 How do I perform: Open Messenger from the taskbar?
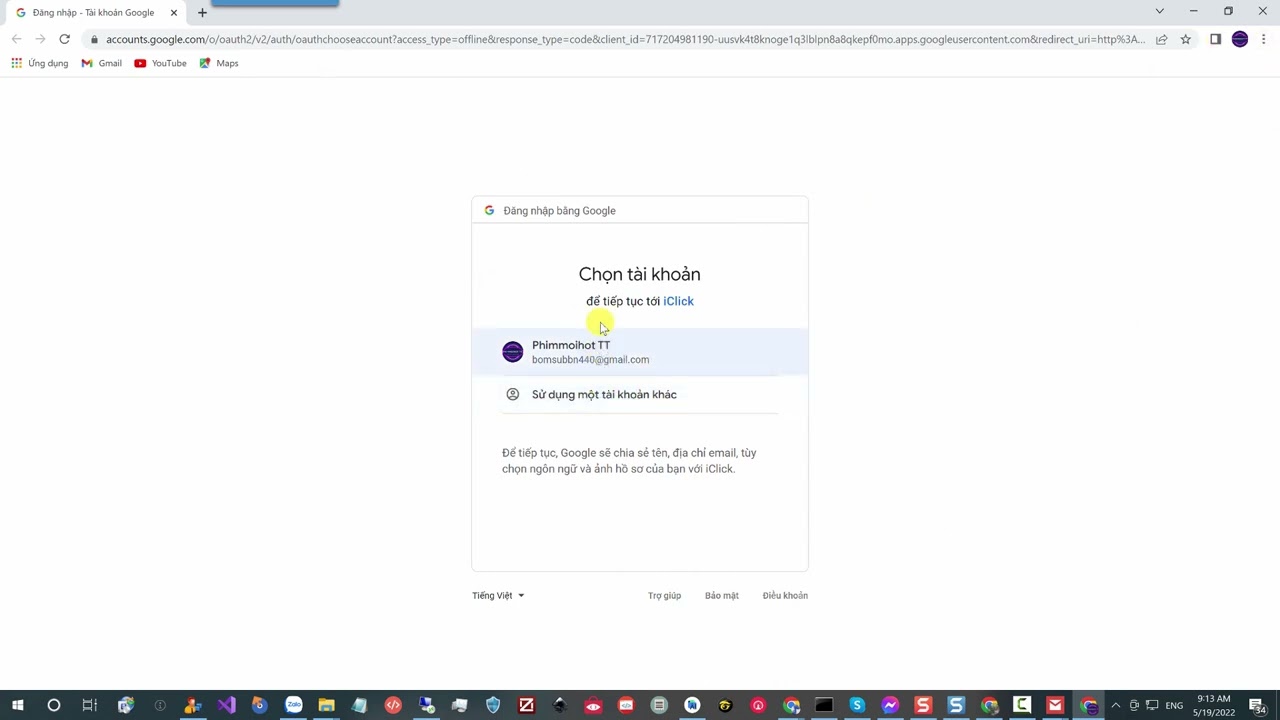(x=890, y=705)
